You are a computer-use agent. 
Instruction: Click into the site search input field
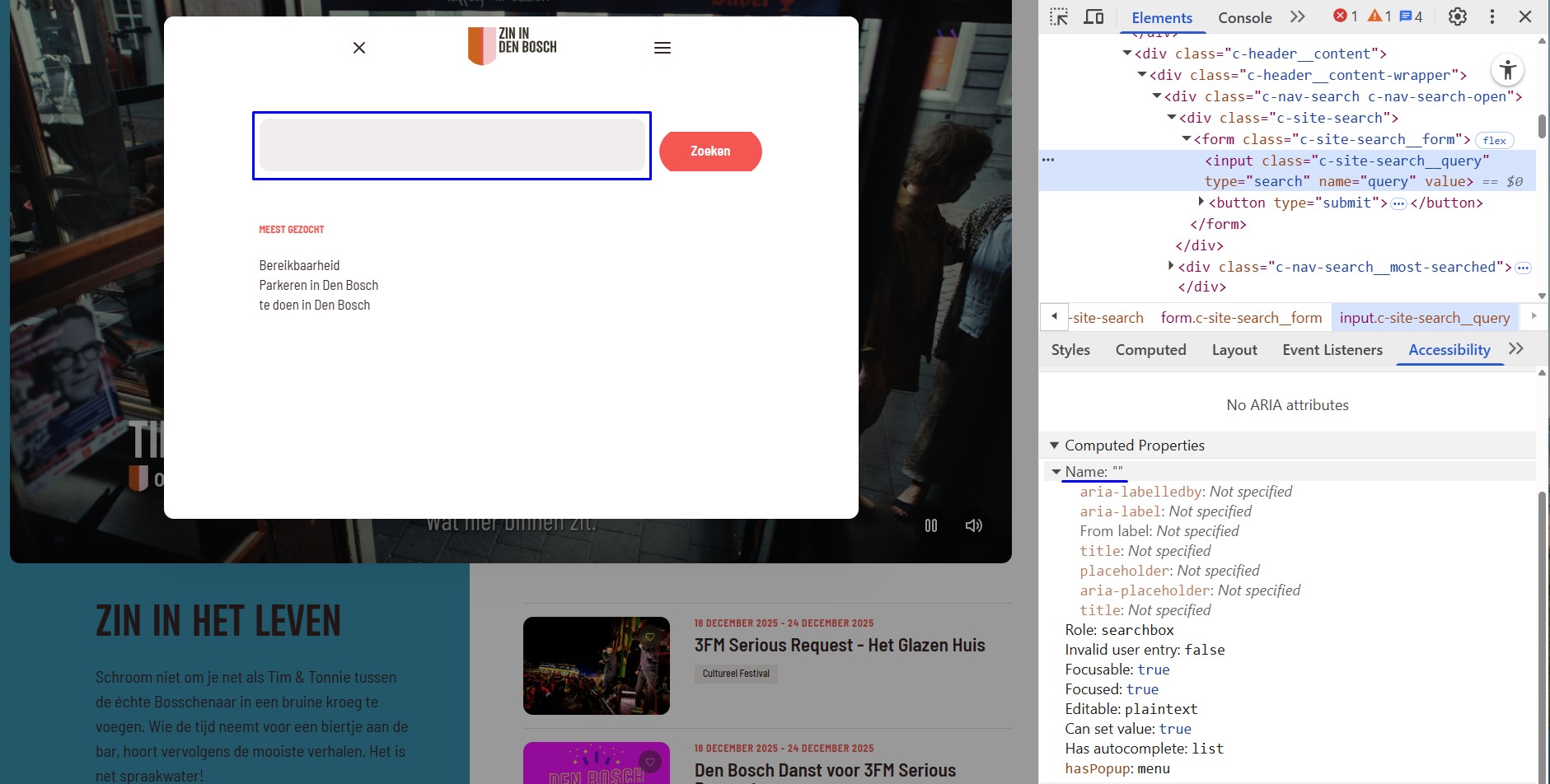pos(452,146)
